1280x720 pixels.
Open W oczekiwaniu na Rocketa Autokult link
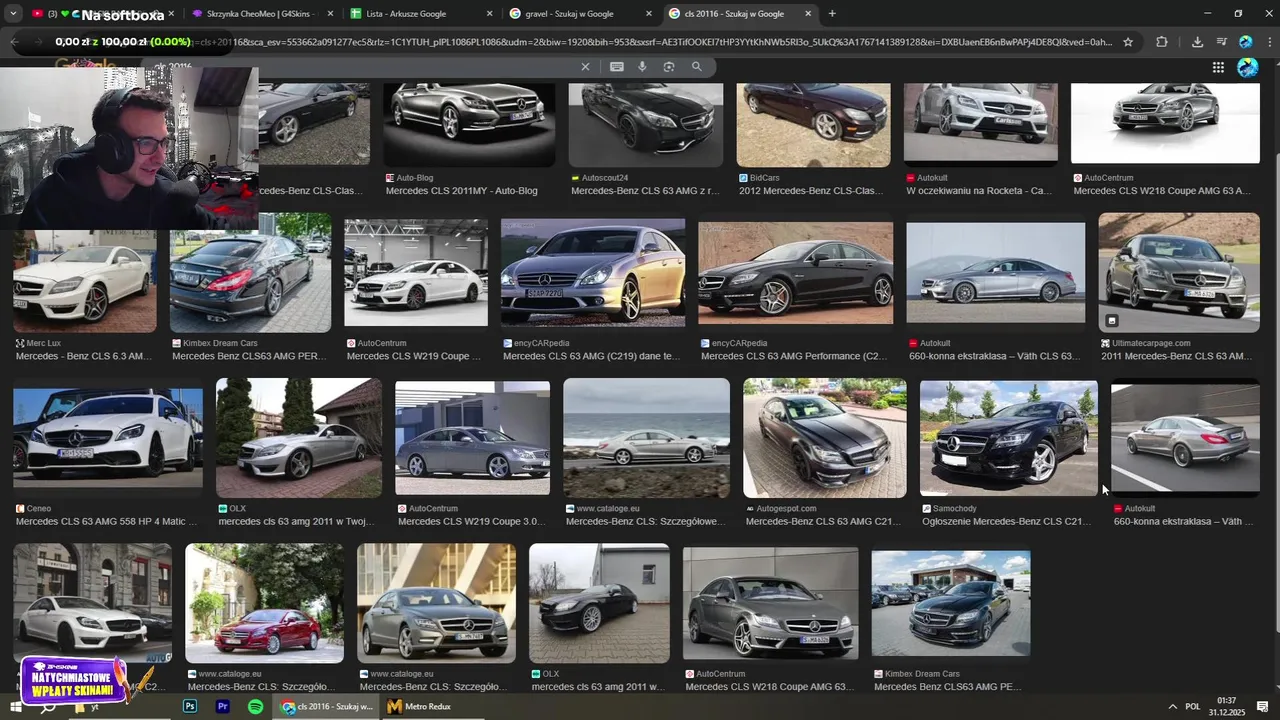tap(979, 190)
